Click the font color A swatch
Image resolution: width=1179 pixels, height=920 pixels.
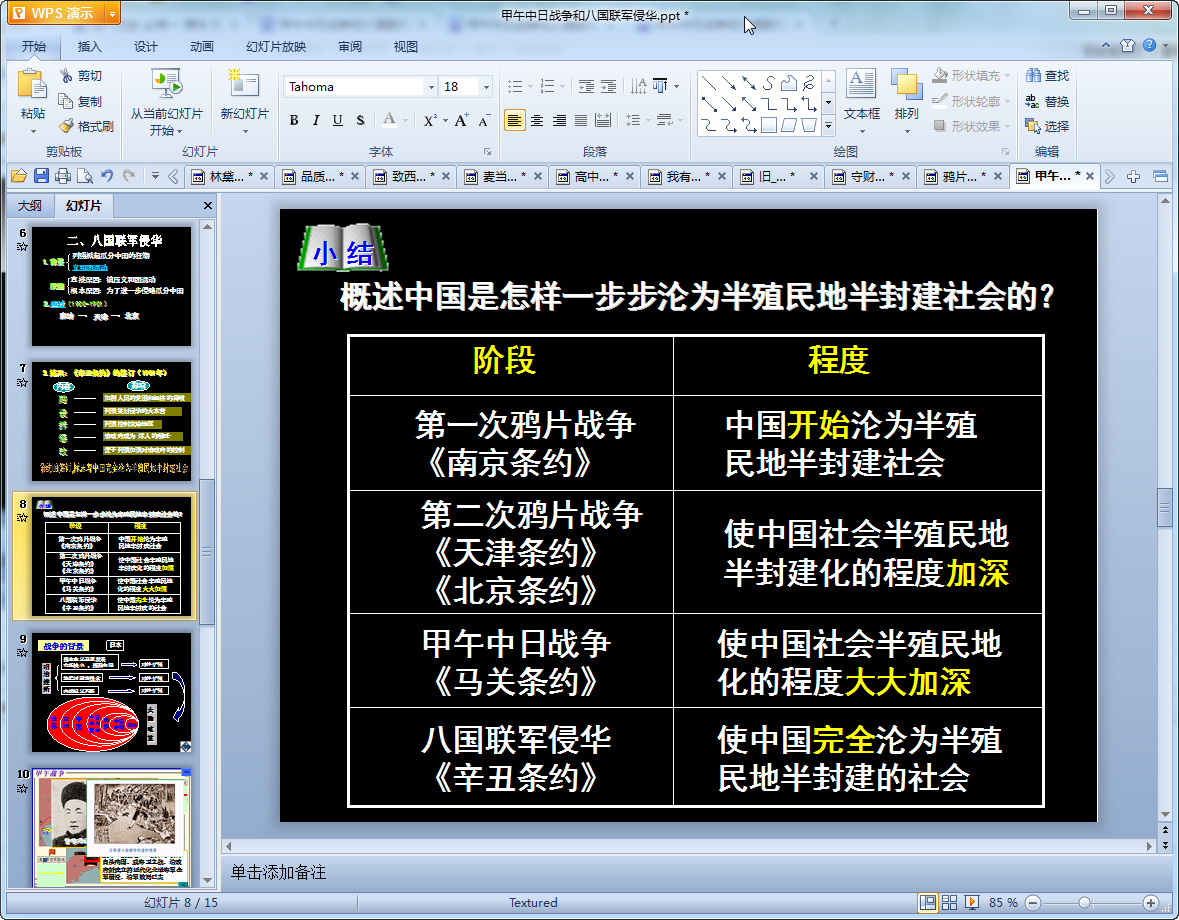tap(389, 120)
